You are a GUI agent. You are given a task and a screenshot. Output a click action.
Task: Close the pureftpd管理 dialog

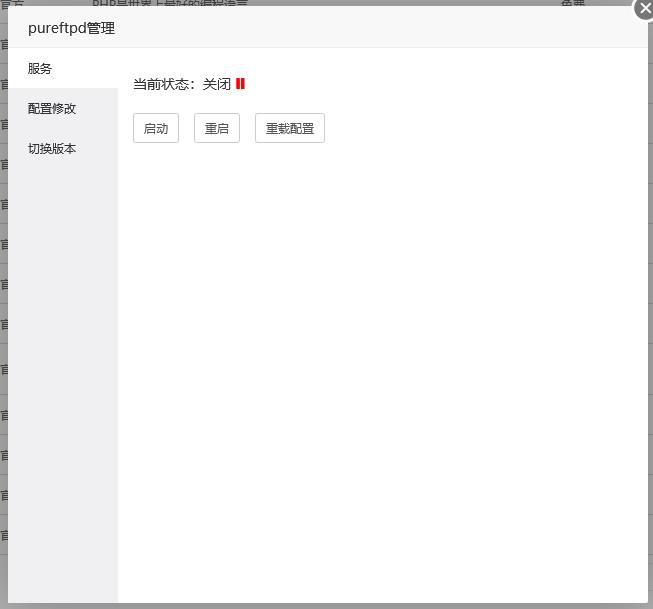coord(644,9)
